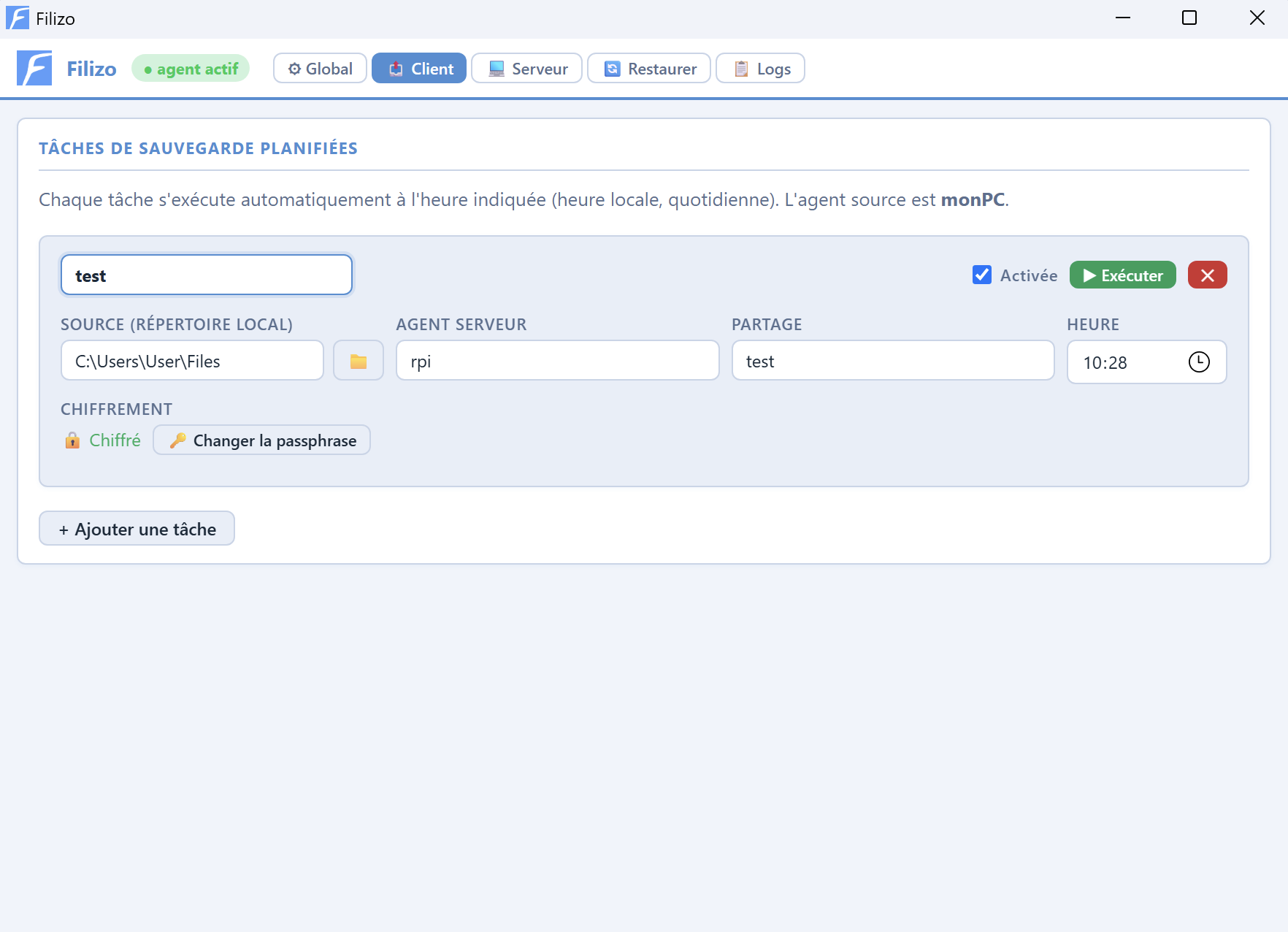Delete the task with red X button

tap(1208, 275)
